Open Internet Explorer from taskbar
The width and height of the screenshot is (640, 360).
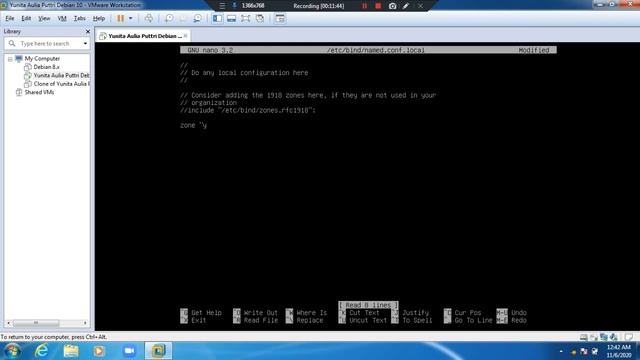41,351
